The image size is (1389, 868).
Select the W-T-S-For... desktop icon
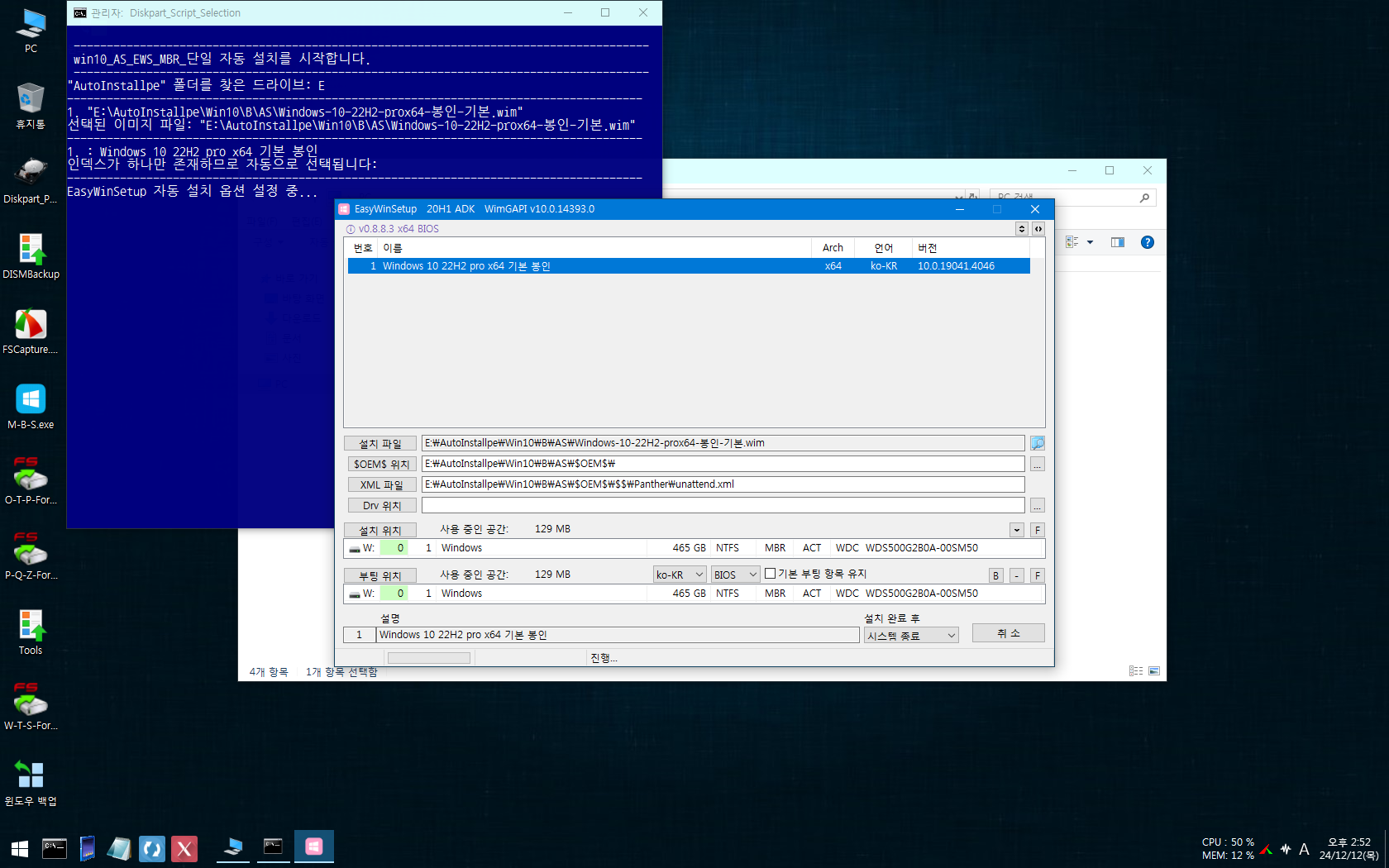[x=31, y=708]
